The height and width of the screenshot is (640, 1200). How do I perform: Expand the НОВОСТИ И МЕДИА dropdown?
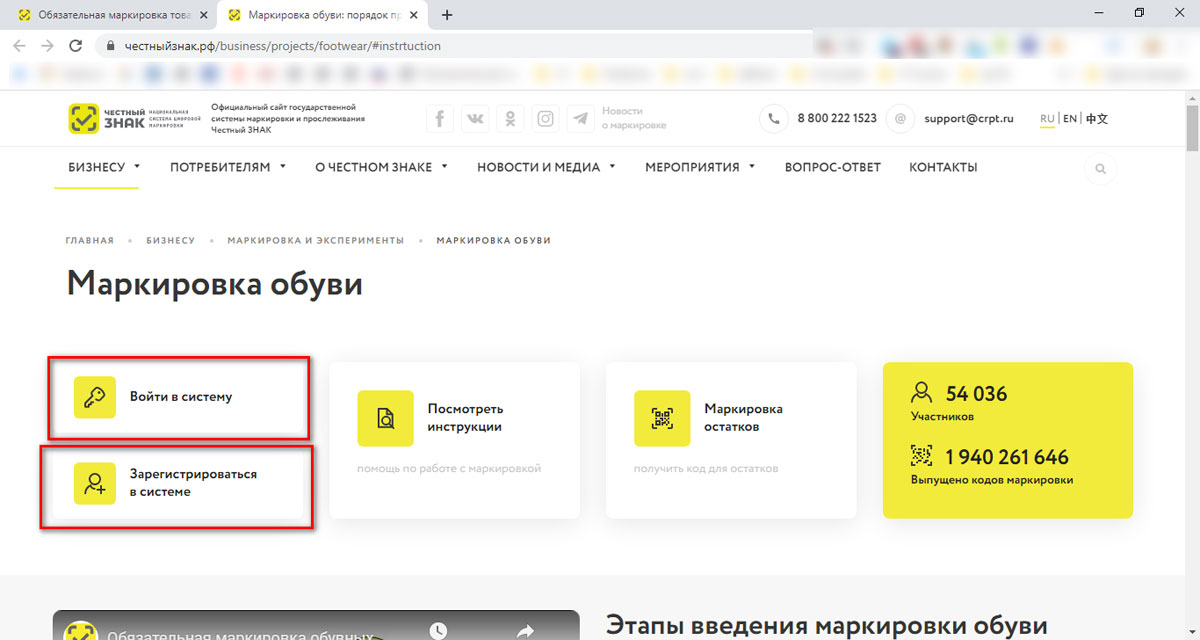coord(546,167)
